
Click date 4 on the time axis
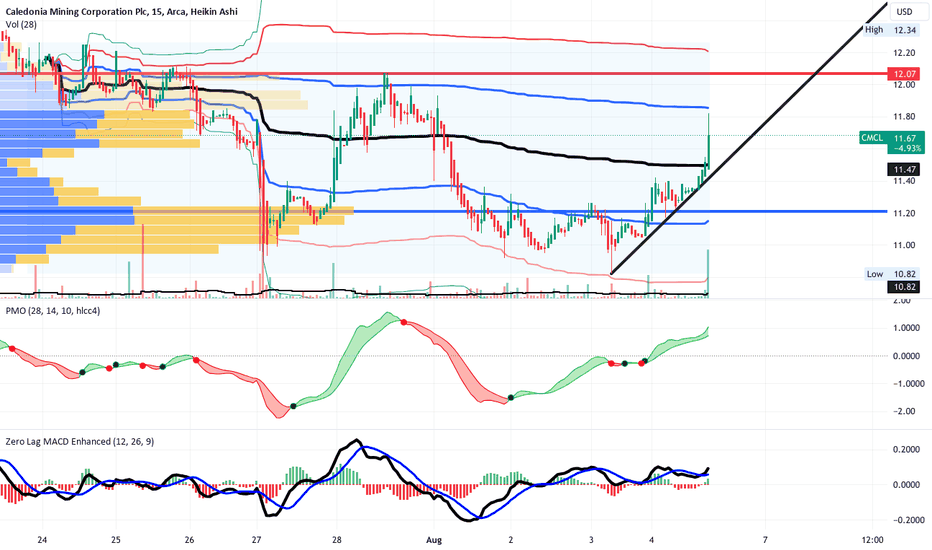pyautogui.click(x=651, y=540)
